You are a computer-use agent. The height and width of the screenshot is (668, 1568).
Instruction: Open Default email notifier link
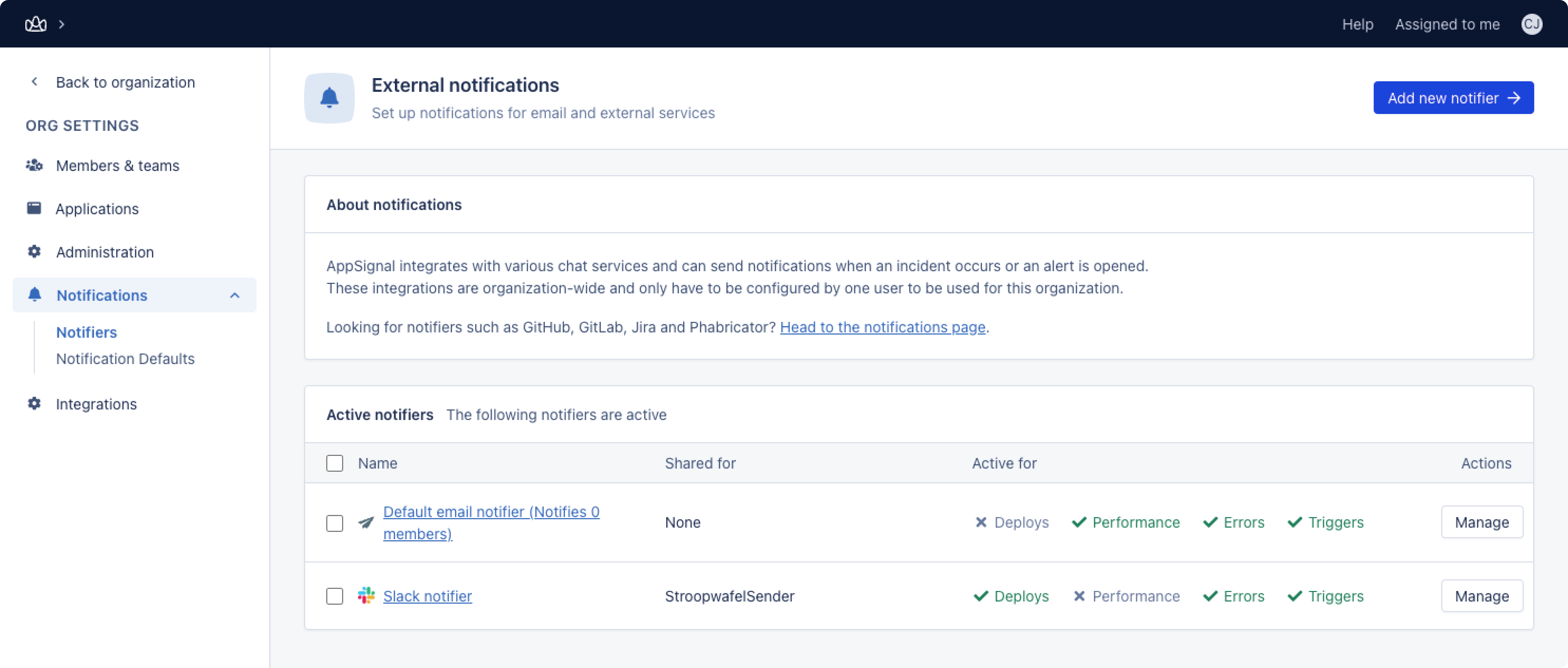pyautogui.click(x=491, y=523)
